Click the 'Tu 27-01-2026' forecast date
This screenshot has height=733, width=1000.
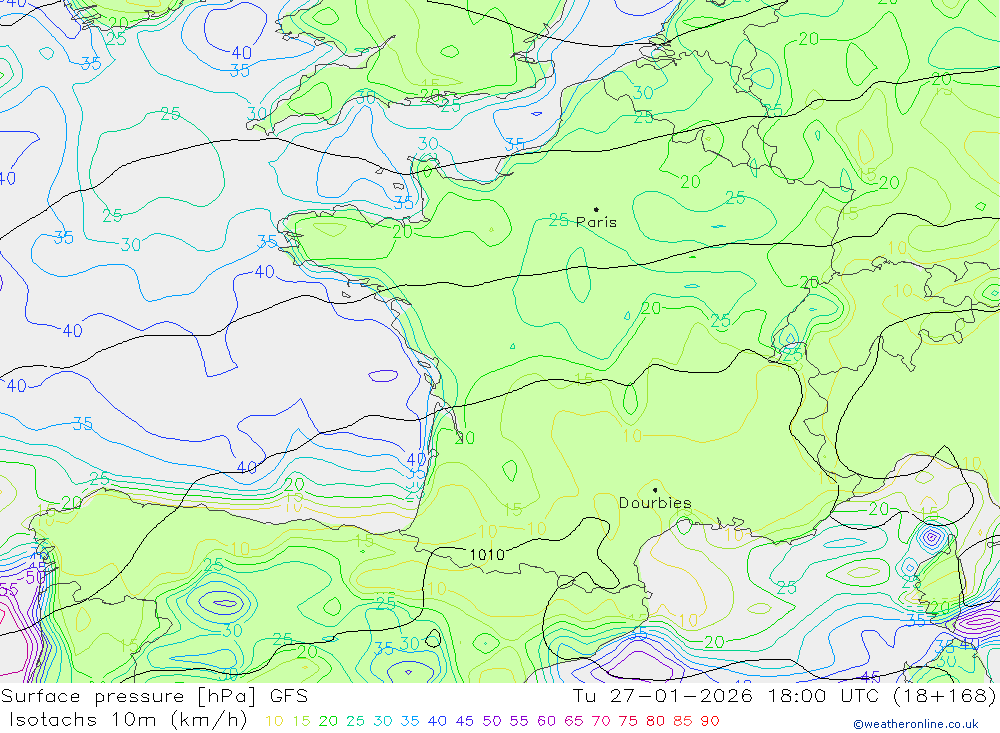point(663,696)
